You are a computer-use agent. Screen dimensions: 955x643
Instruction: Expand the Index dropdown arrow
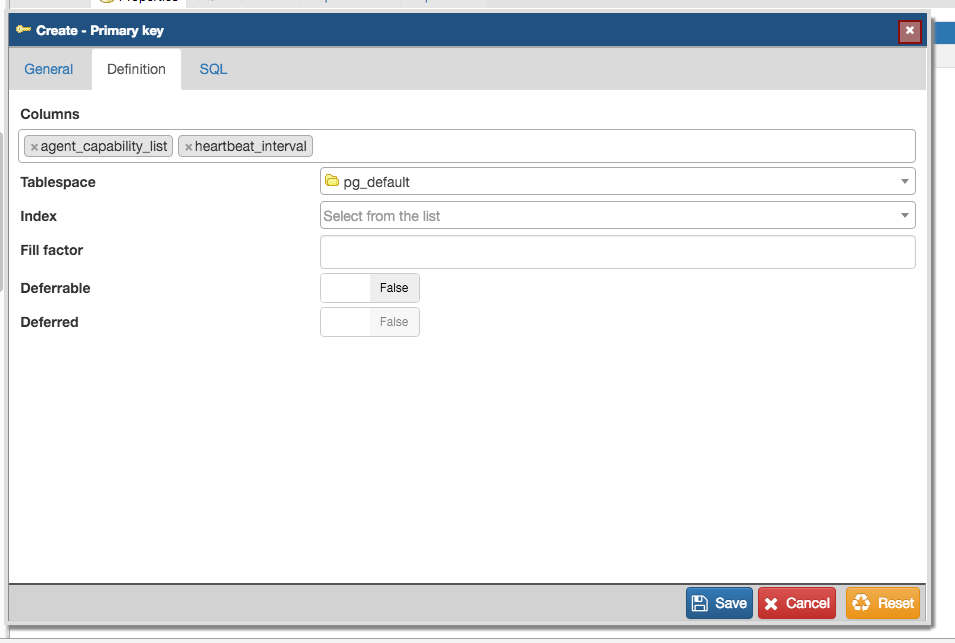(x=904, y=216)
